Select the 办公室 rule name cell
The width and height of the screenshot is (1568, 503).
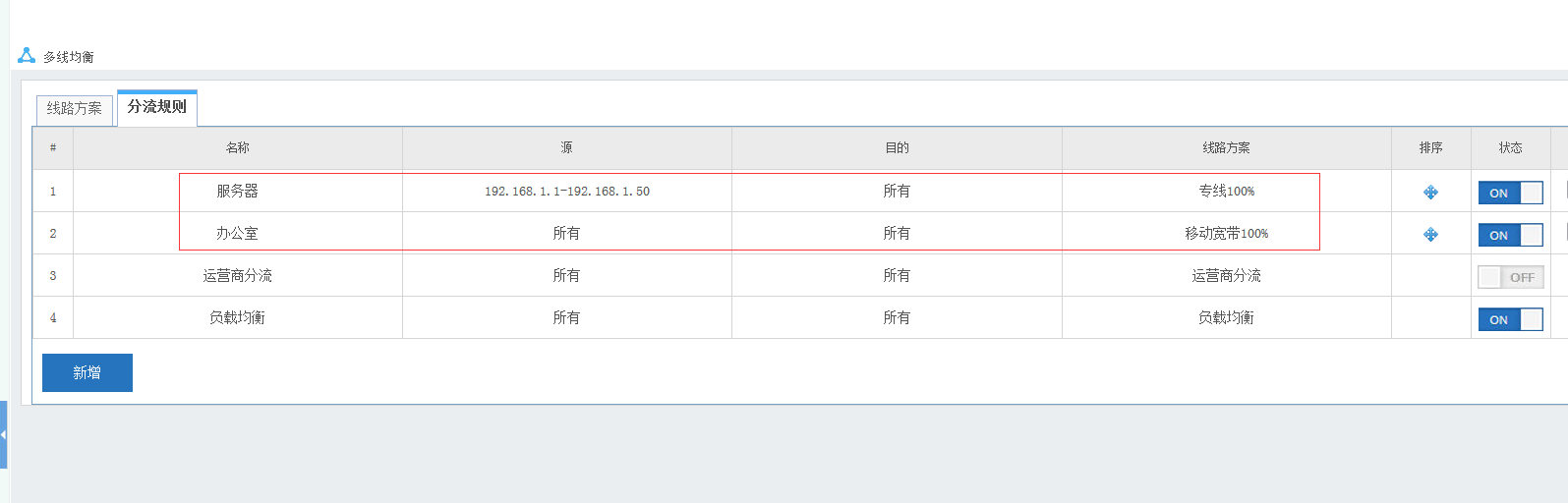pyautogui.click(x=238, y=234)
